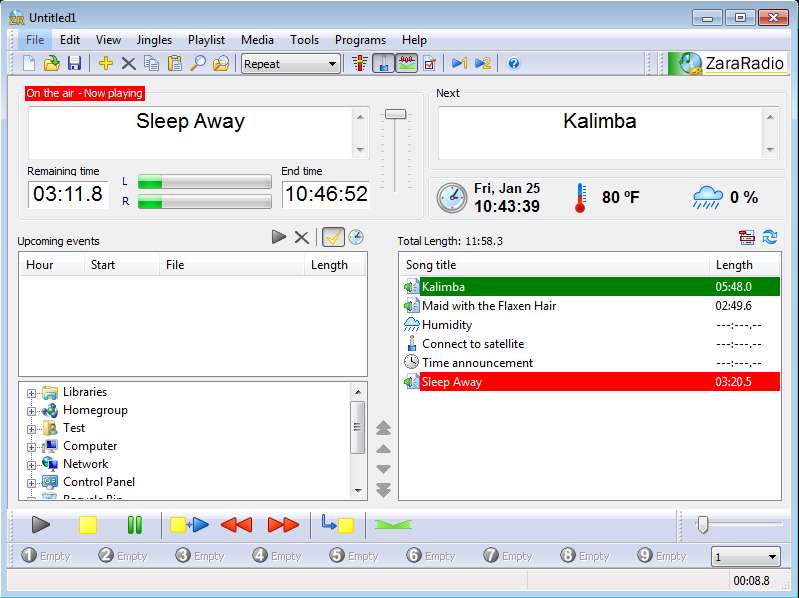Click the jingle 5 Empty button
Screen dimensions: 799x598
click(354, 556)
